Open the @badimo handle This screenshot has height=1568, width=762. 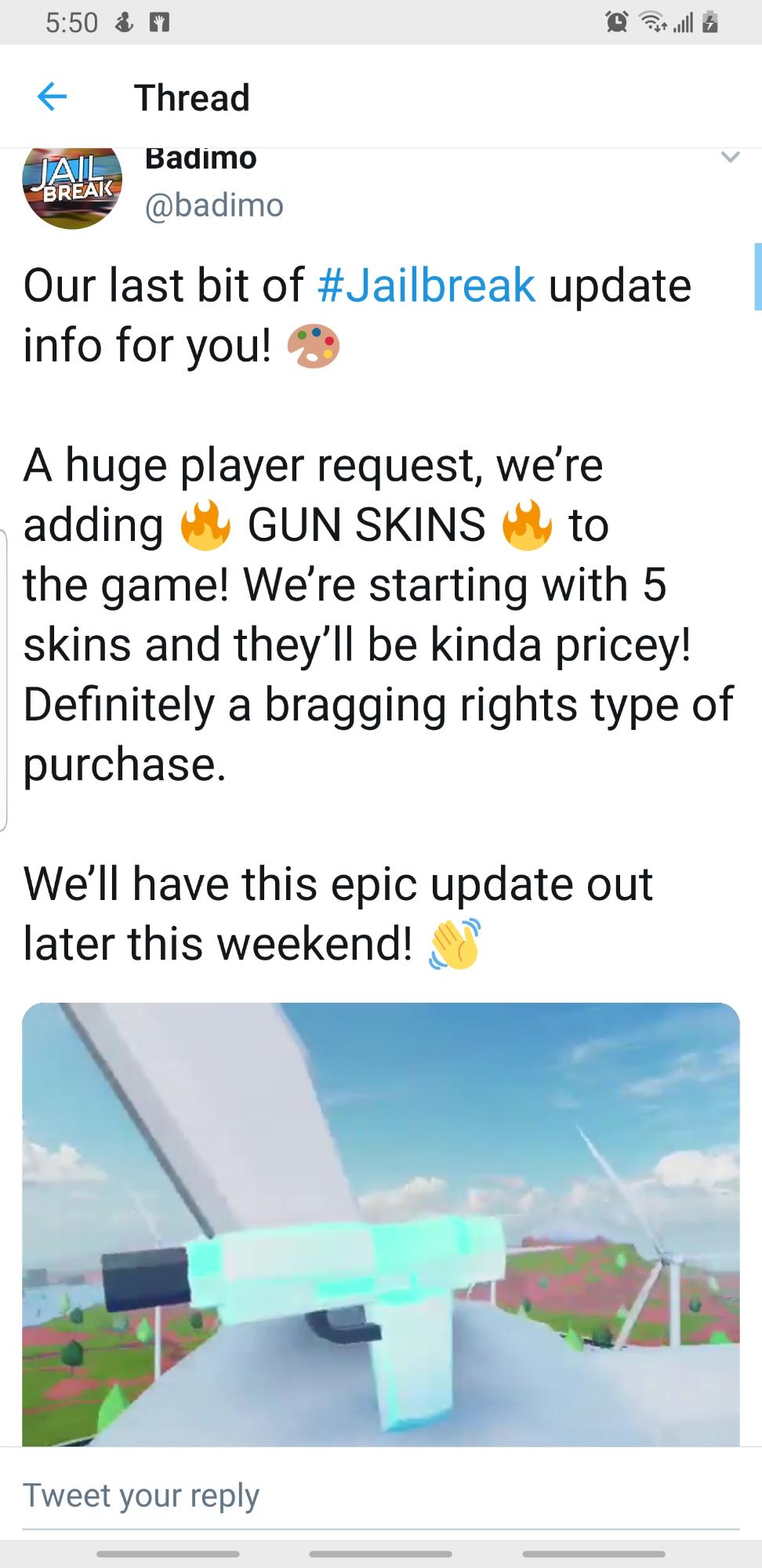click(214, 205)
